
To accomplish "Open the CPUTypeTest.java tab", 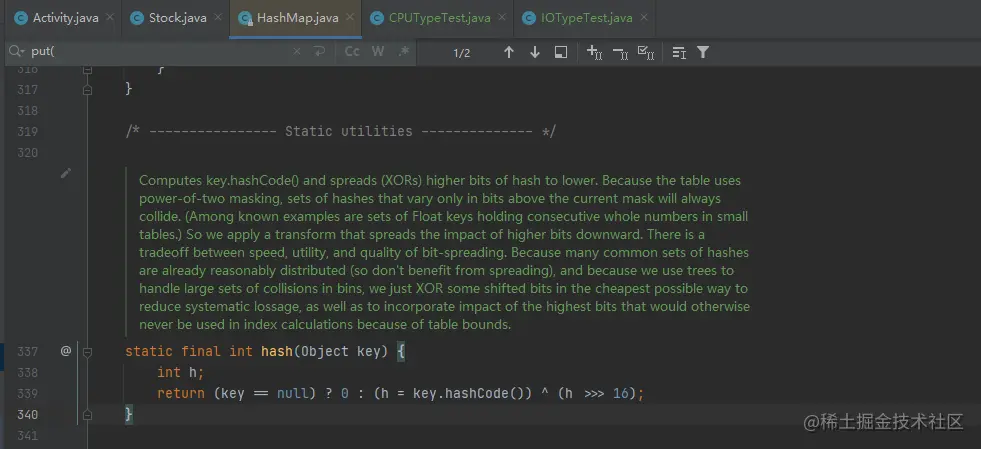I will pyautogui.click(x=440, y=18).
